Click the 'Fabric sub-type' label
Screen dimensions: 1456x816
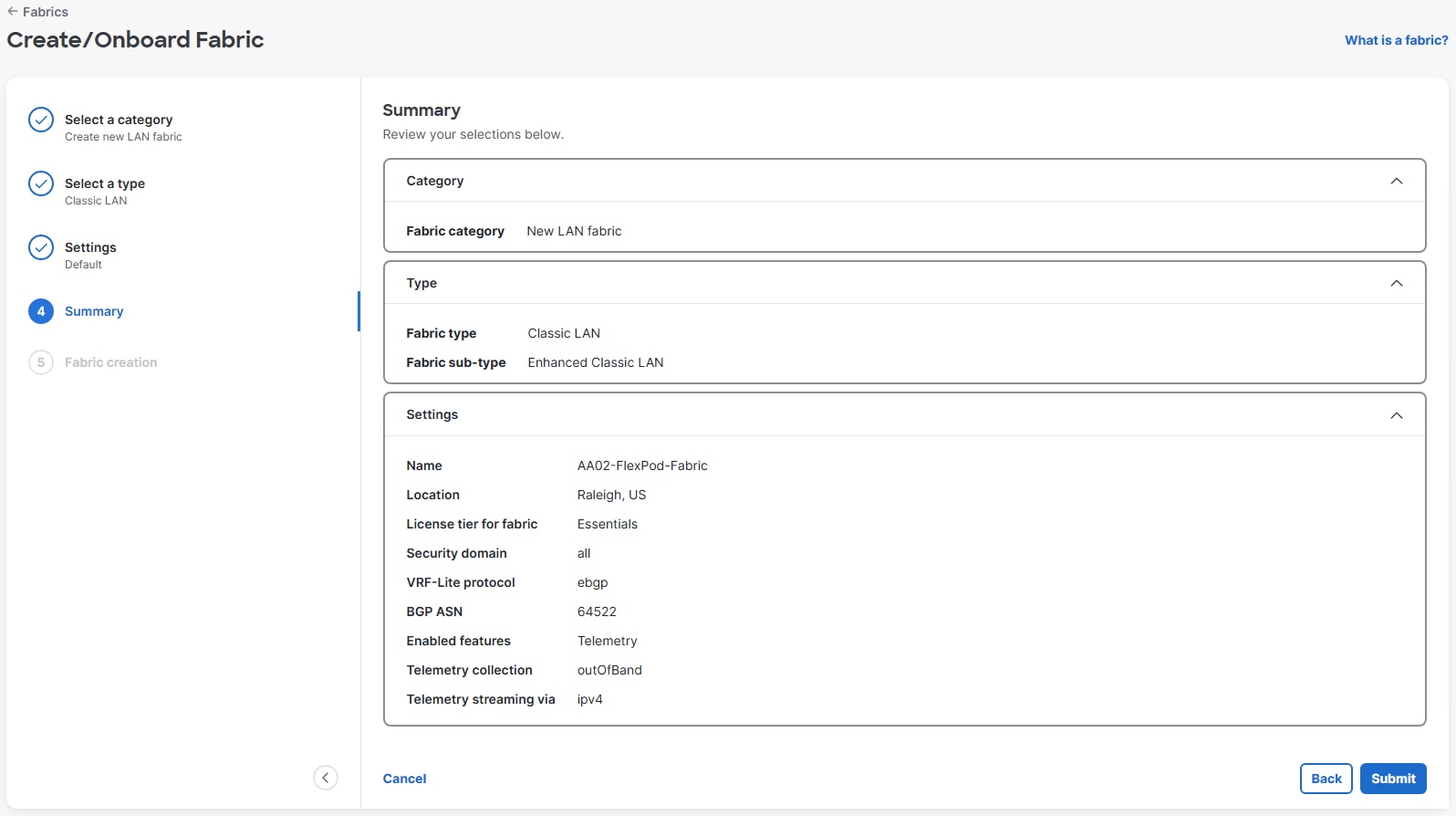pyautogui.click(x=456, y=362)
